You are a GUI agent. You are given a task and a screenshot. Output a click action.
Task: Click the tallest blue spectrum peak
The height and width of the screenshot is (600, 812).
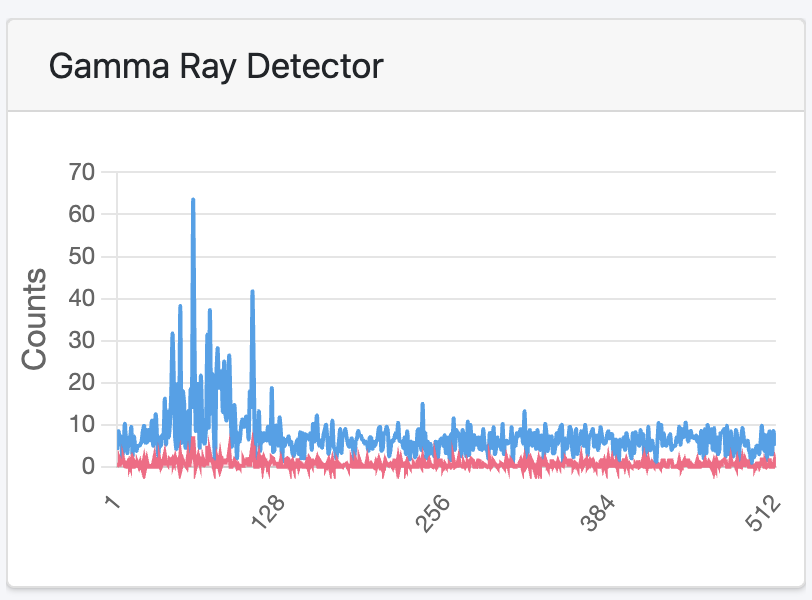(x=194, y=200)
